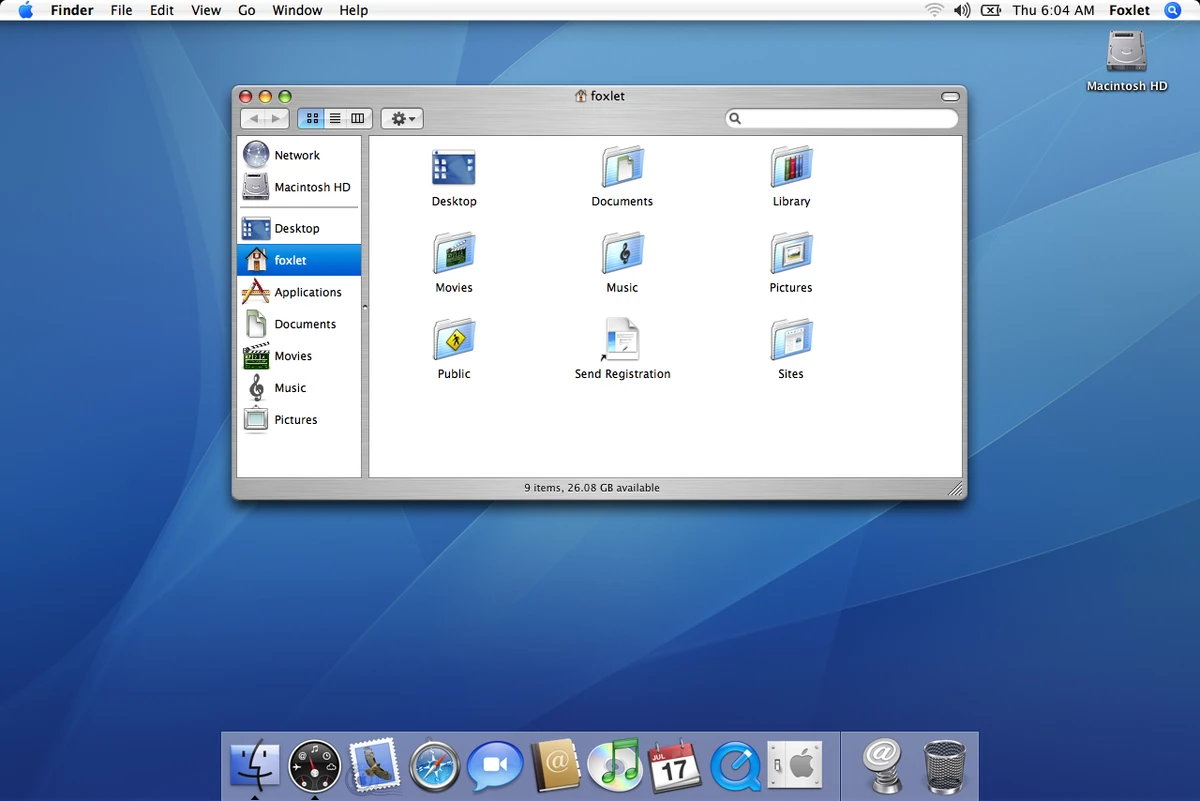The width and height of the screenshot is (1200, 801).
Task: Navigate back using the toolbar arrow
Action: 253,118
